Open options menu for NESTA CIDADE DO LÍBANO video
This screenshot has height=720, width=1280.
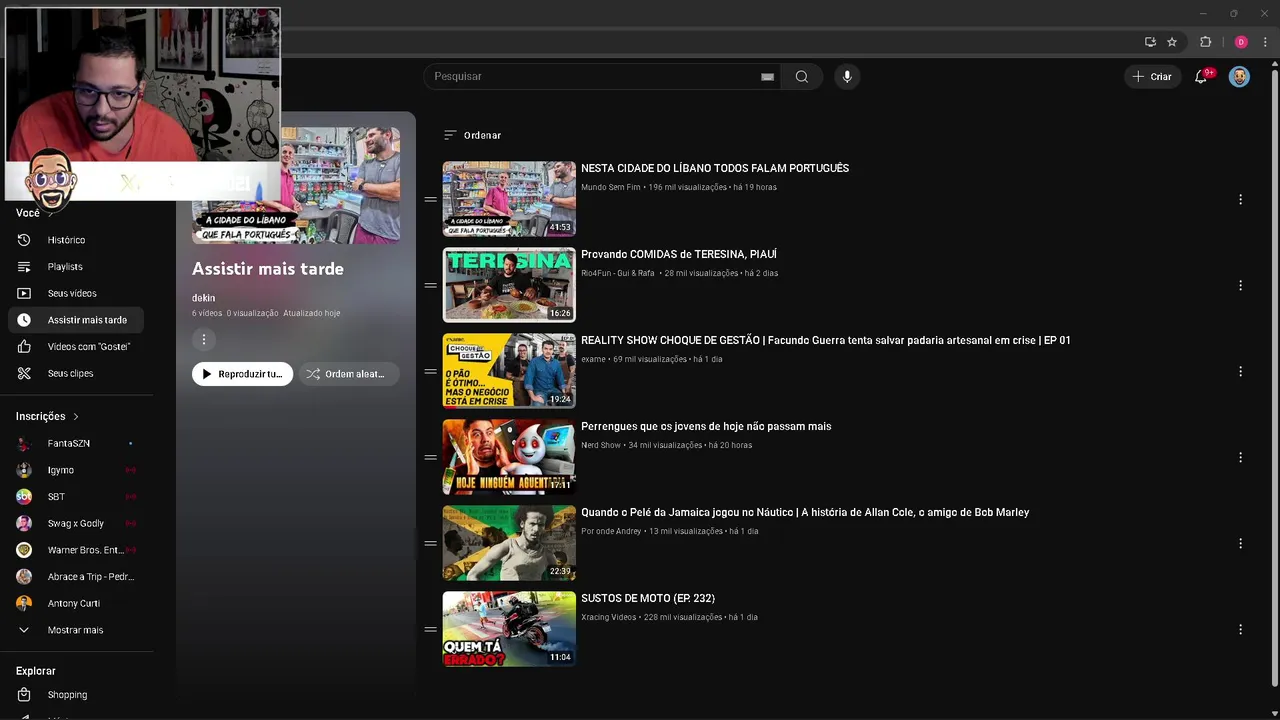1240,199
